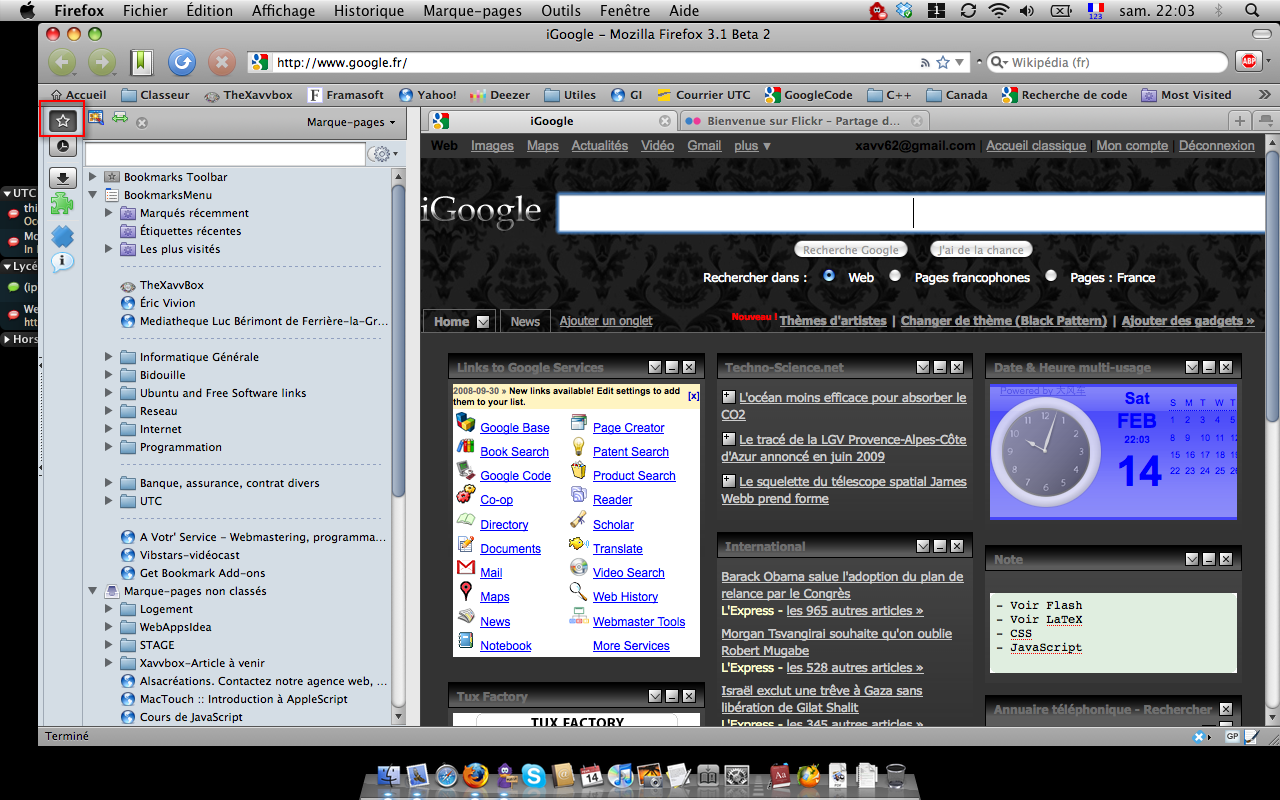Image resolution: width=1280 pixels, height=800 pixels.
Task: Open the Marque-pages sidebar dropdown
Action: 350,122
